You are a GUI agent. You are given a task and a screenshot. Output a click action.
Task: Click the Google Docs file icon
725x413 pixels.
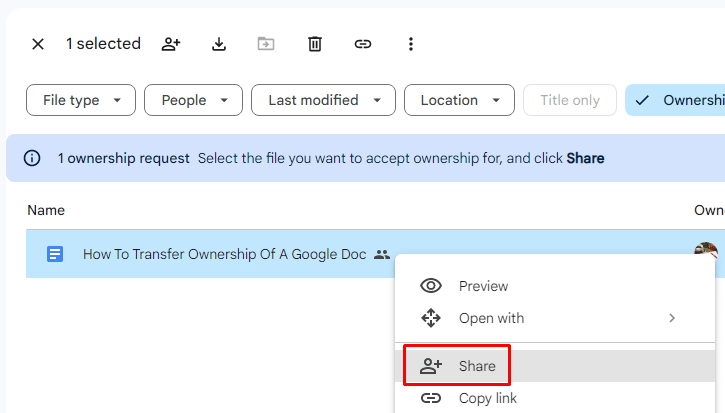coord(56,254)
